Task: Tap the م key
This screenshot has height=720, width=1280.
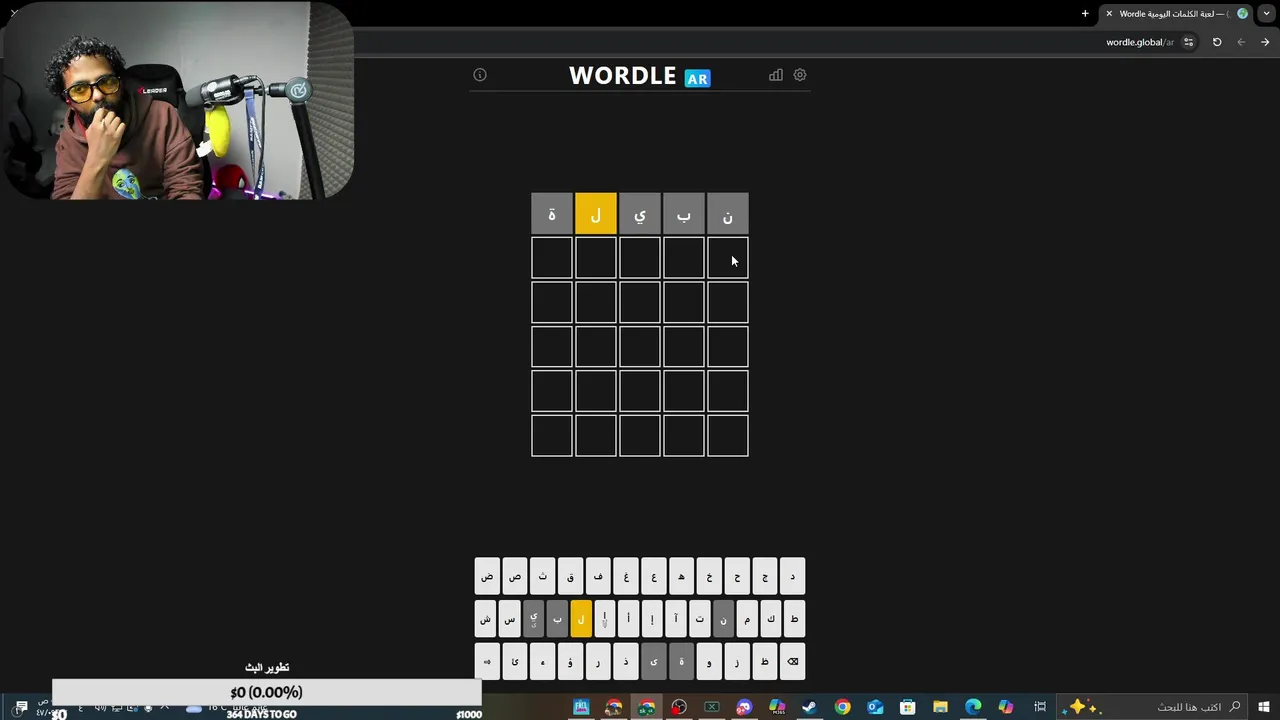Action: click(x=747, y=619)
